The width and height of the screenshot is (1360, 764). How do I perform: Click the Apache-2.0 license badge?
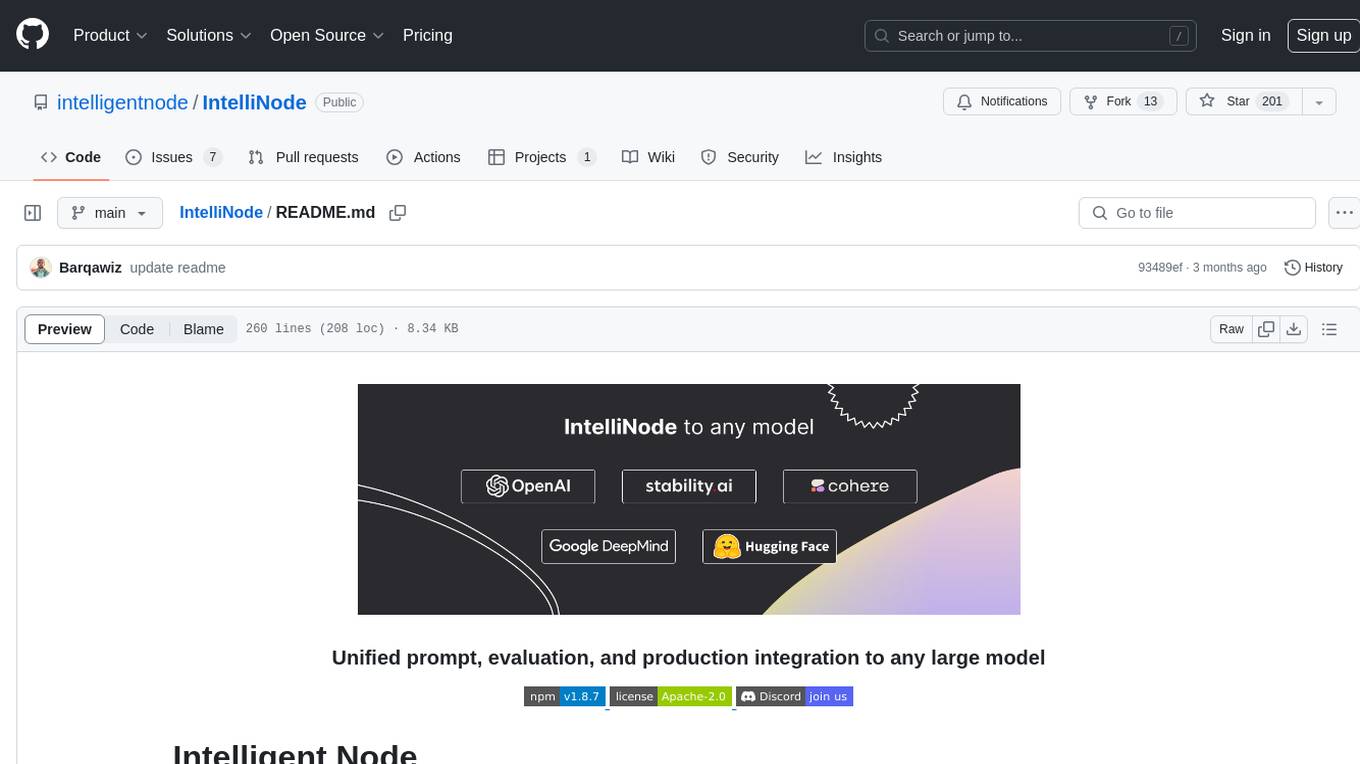670,696
